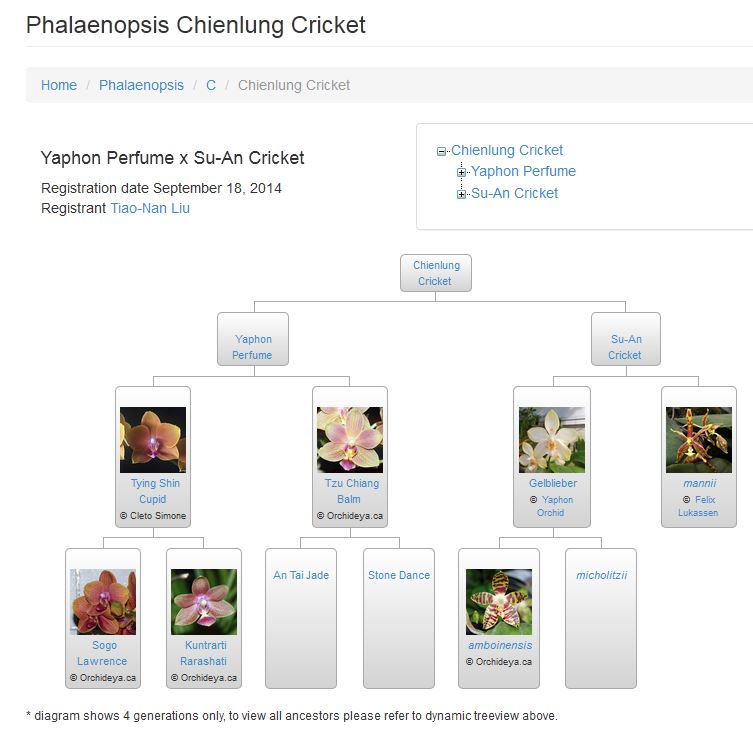Select Yaphon Perfume in the treeview

[x=523, y=171]
